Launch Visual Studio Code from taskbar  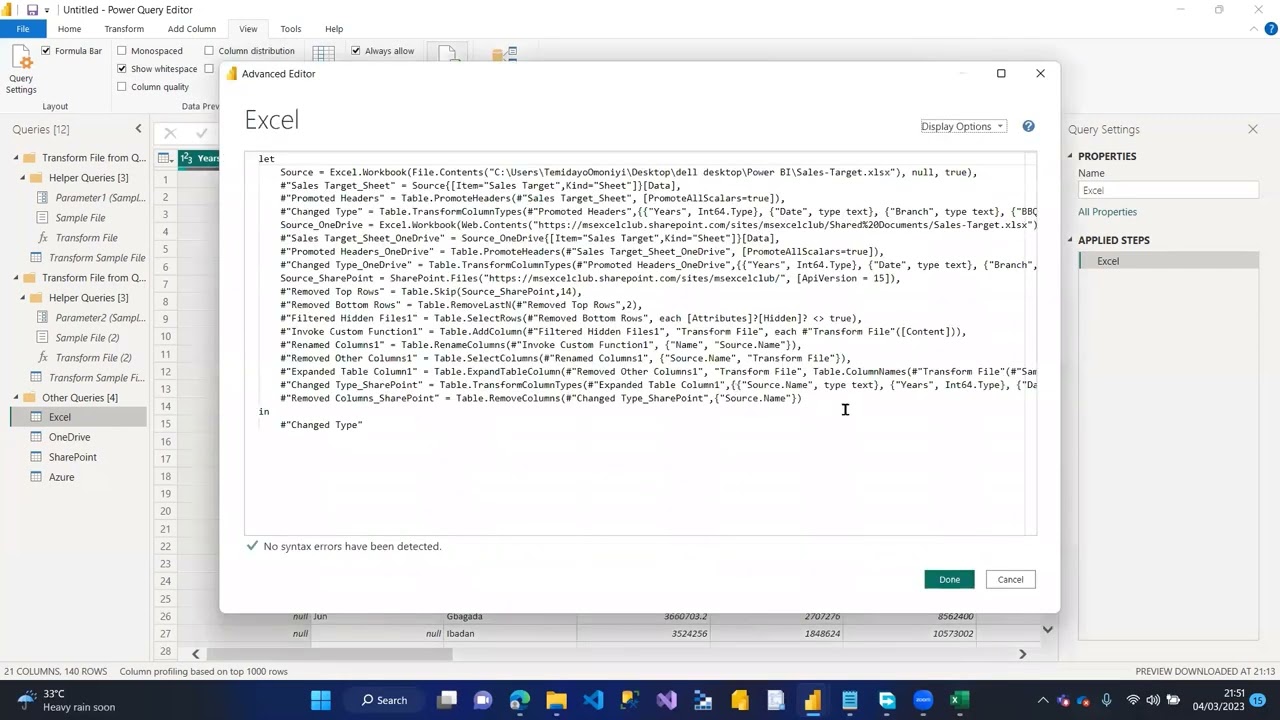coord(593,700)
